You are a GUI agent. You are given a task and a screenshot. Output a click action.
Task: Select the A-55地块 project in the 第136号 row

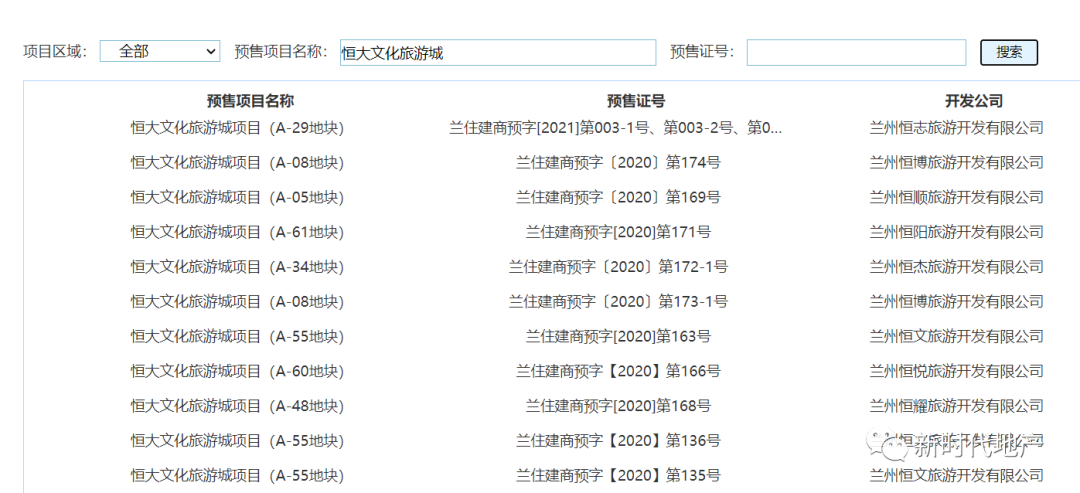pyautogui.click(x=237, y=440)
